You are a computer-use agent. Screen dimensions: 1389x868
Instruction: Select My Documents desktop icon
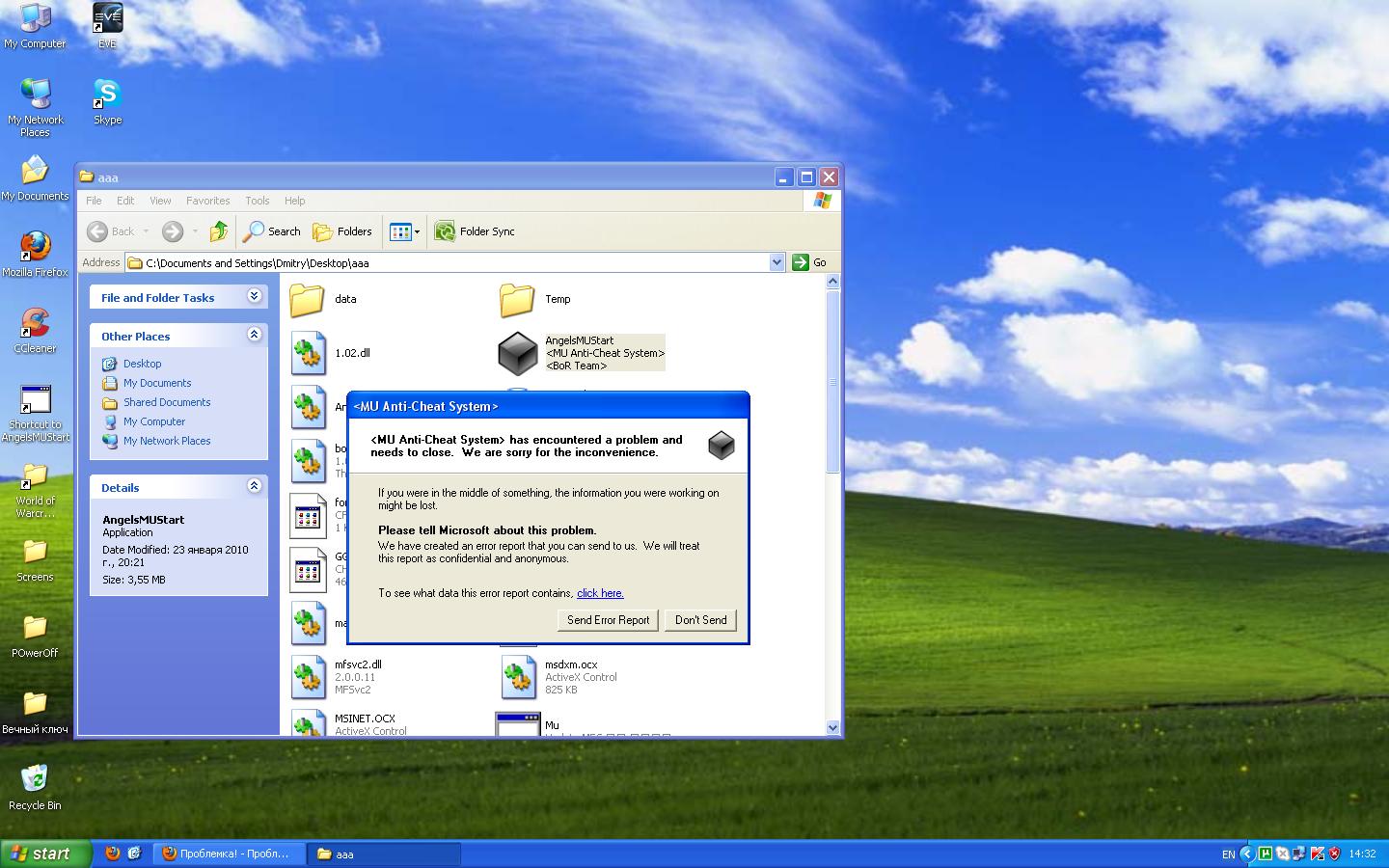(35, 178)
